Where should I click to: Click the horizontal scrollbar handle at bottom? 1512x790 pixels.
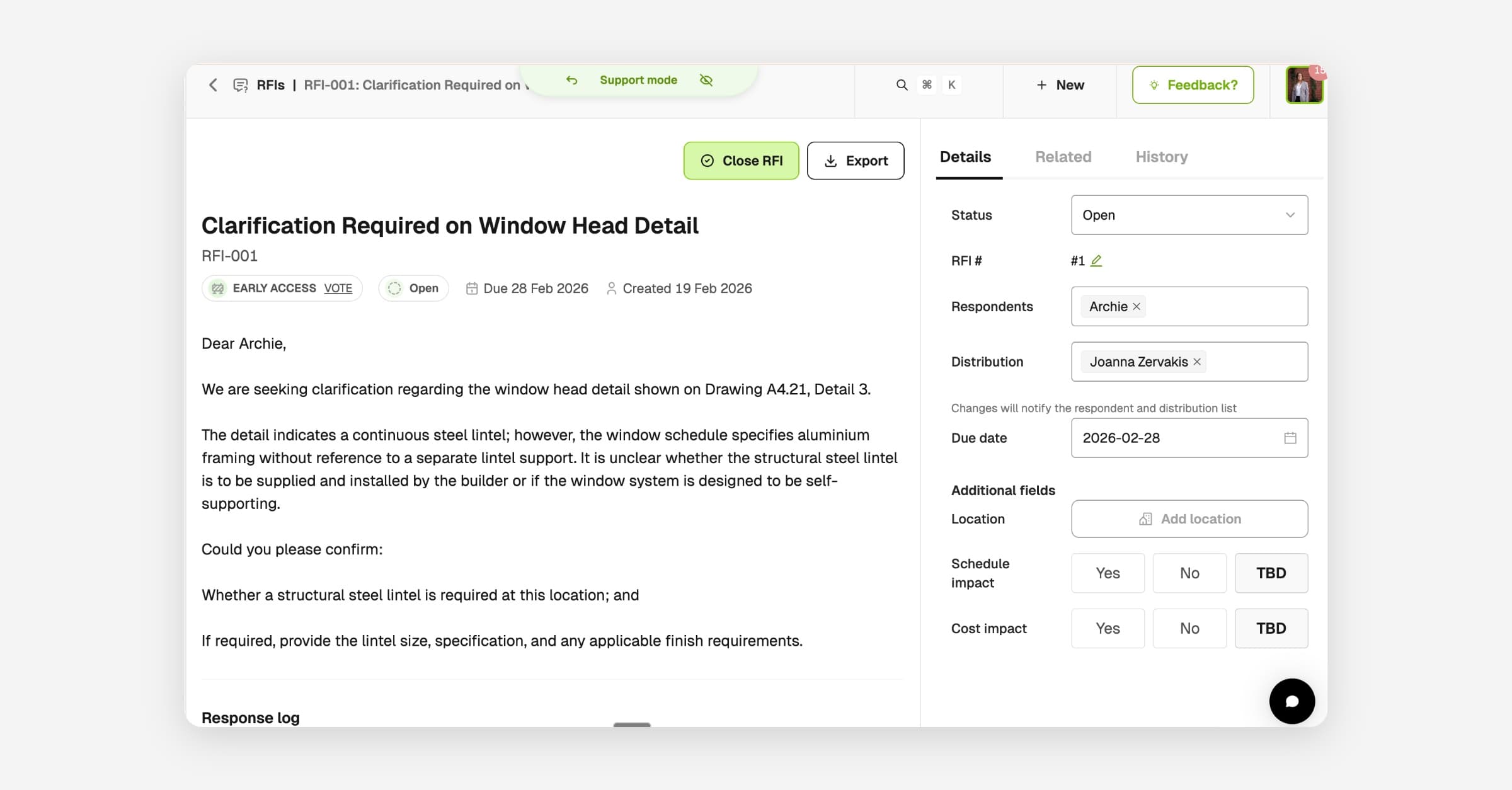(632, 724)
